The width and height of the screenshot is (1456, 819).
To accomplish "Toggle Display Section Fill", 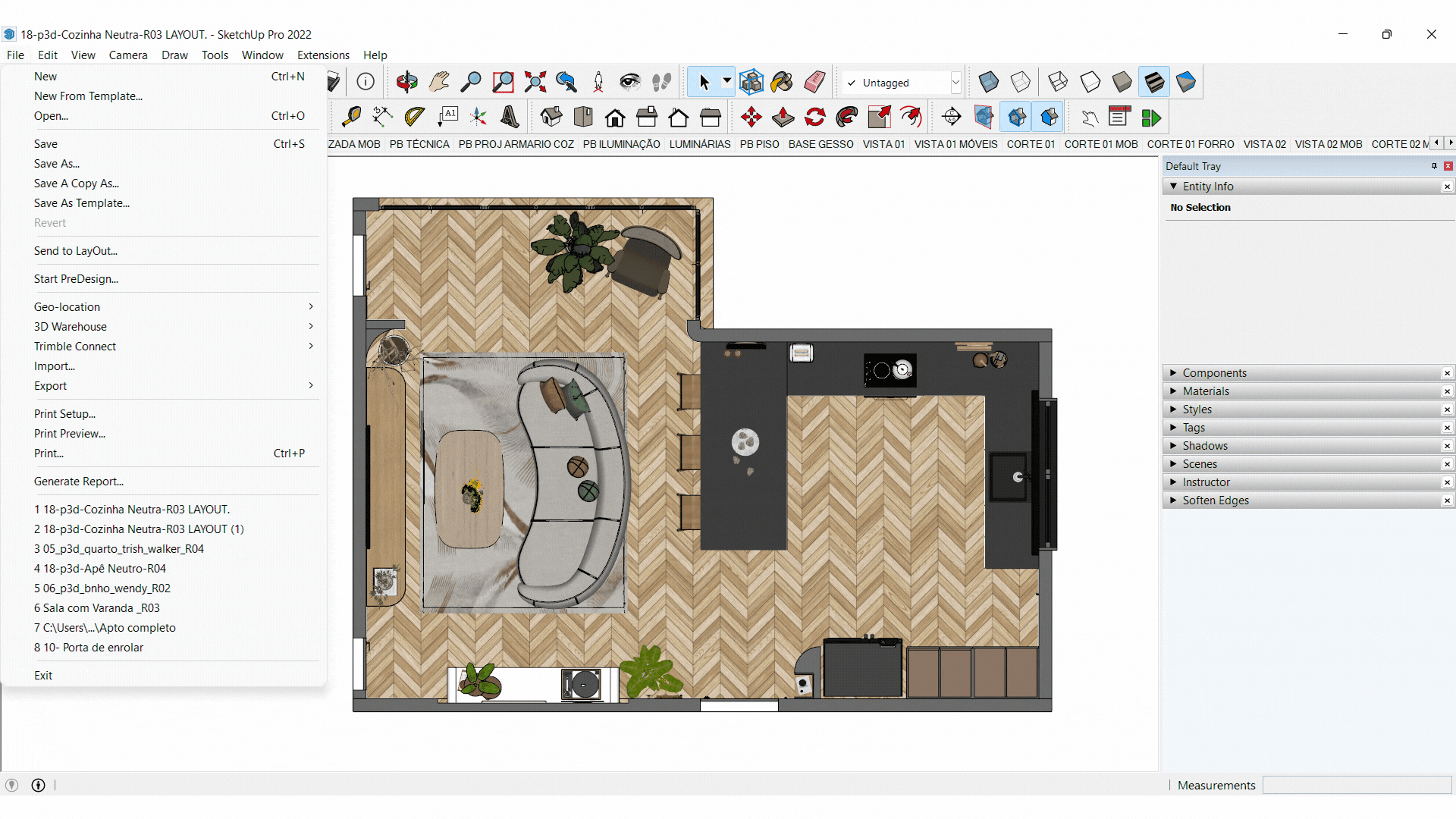I will [x=1049, y=117].
